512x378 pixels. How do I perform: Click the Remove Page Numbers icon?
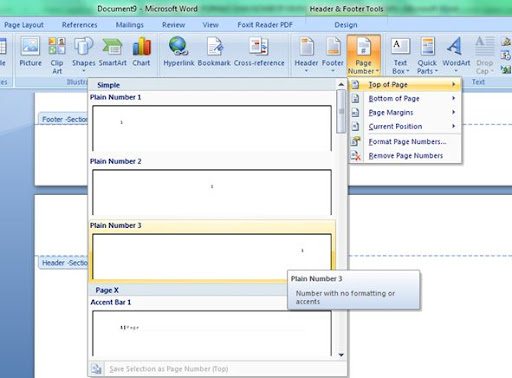[x=356, y=156]
